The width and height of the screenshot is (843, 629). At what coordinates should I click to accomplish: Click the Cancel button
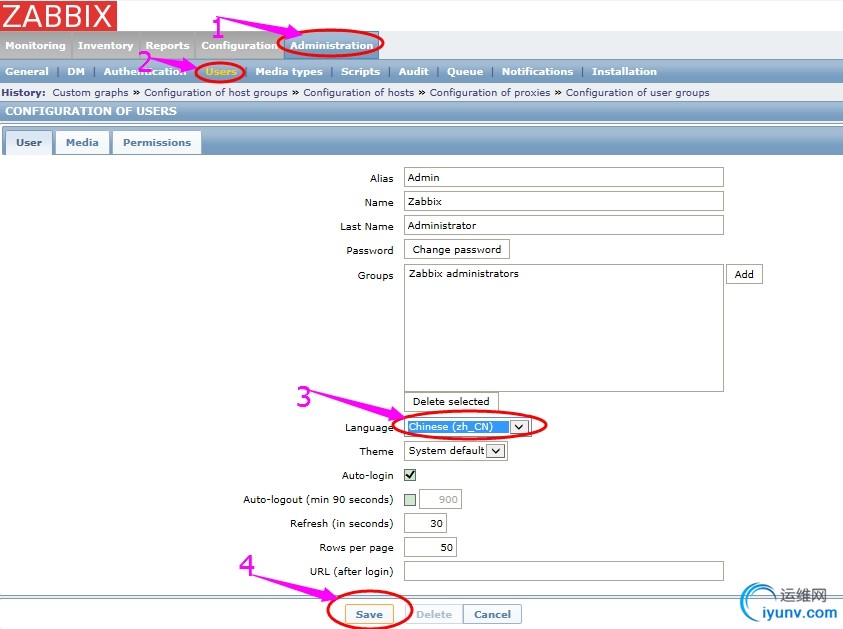tap(492, 614)
